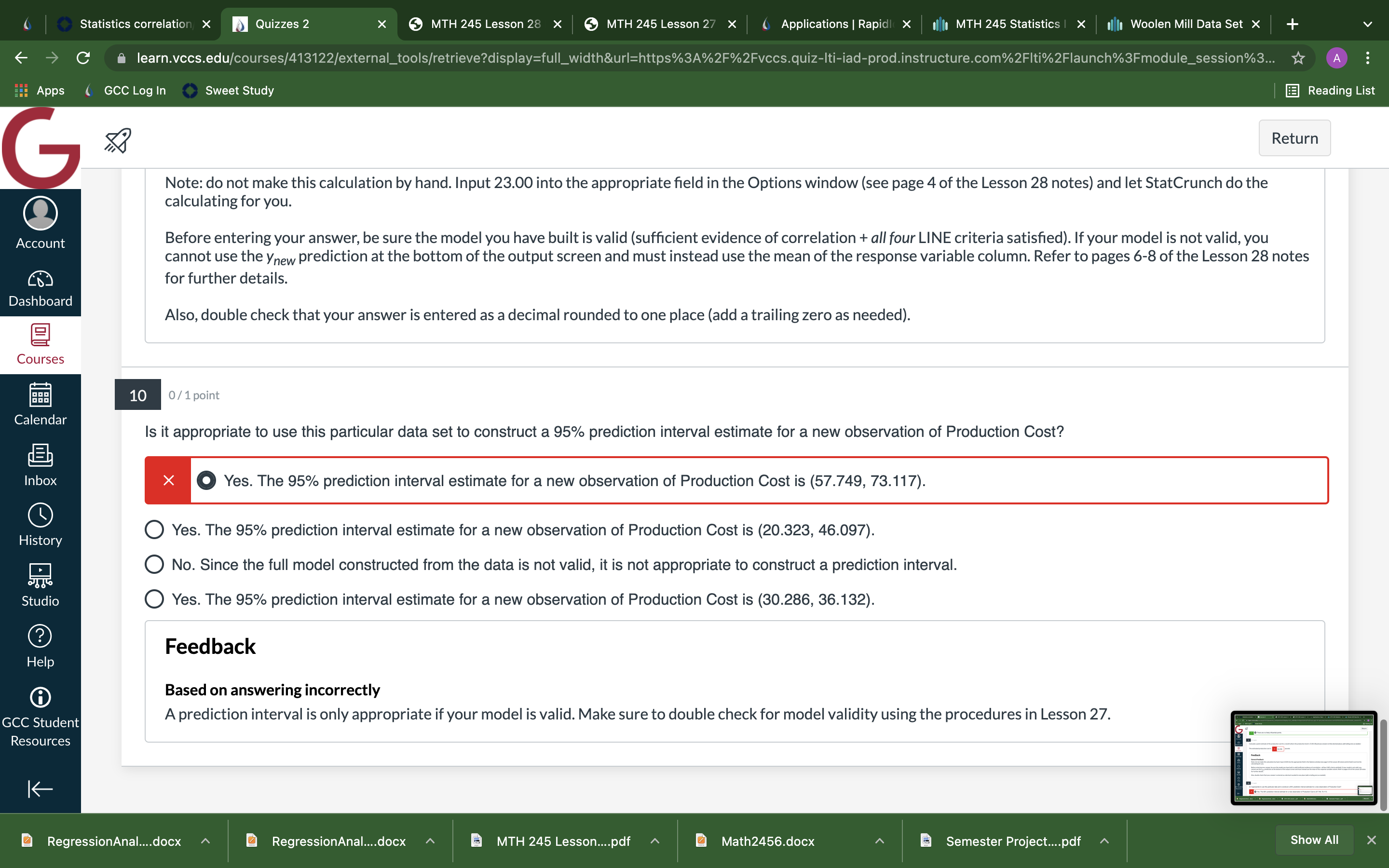Expand options for first RegressionAnal docx download
This screenshot has height=868, width=1389.
205,841
